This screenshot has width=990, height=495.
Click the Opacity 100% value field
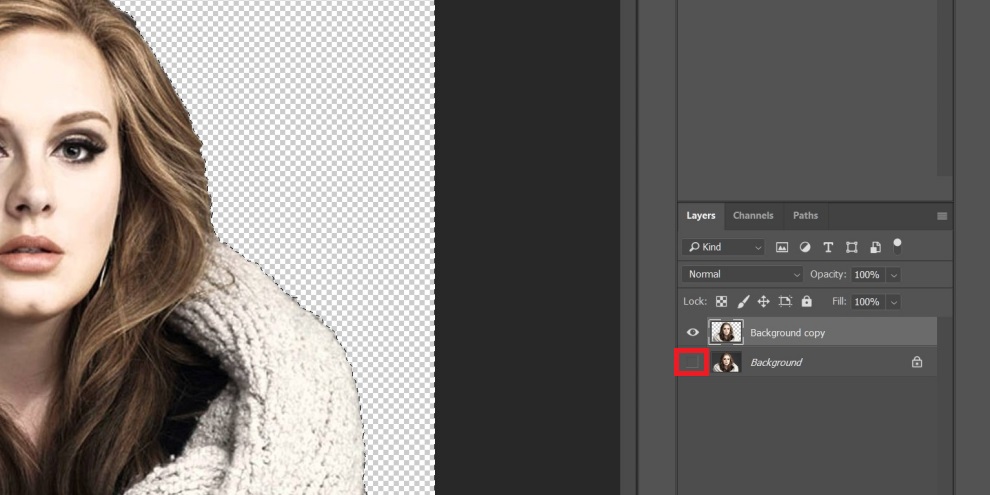868,275
